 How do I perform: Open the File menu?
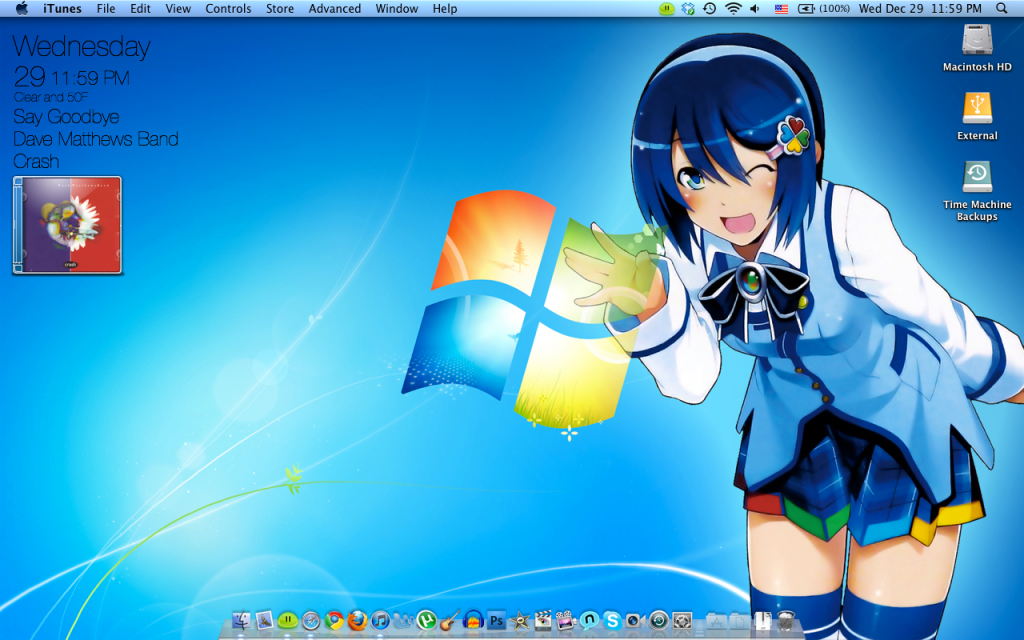pyautogui.click(x=106, y=8)
